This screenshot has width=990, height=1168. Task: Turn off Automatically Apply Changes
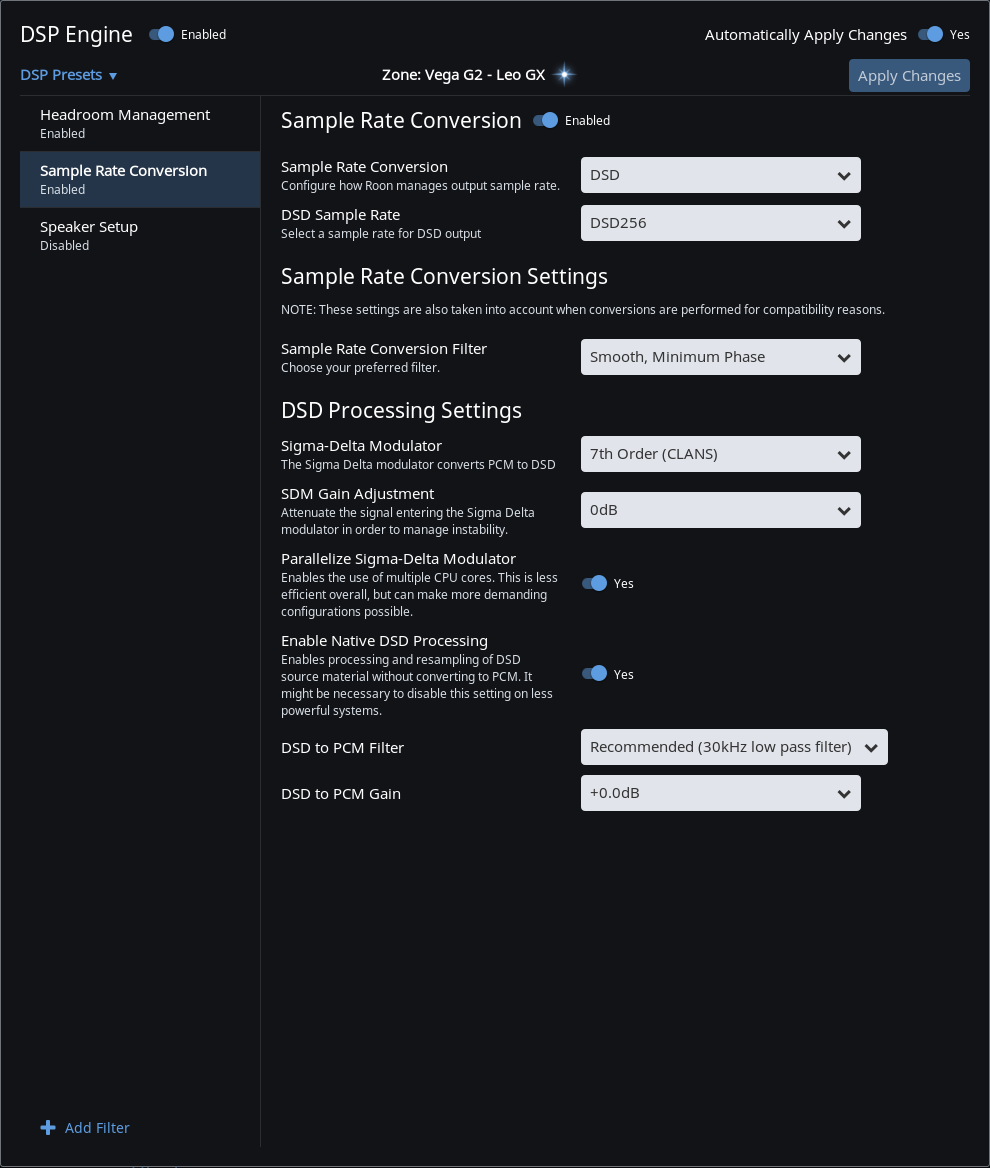pos(931,34)
